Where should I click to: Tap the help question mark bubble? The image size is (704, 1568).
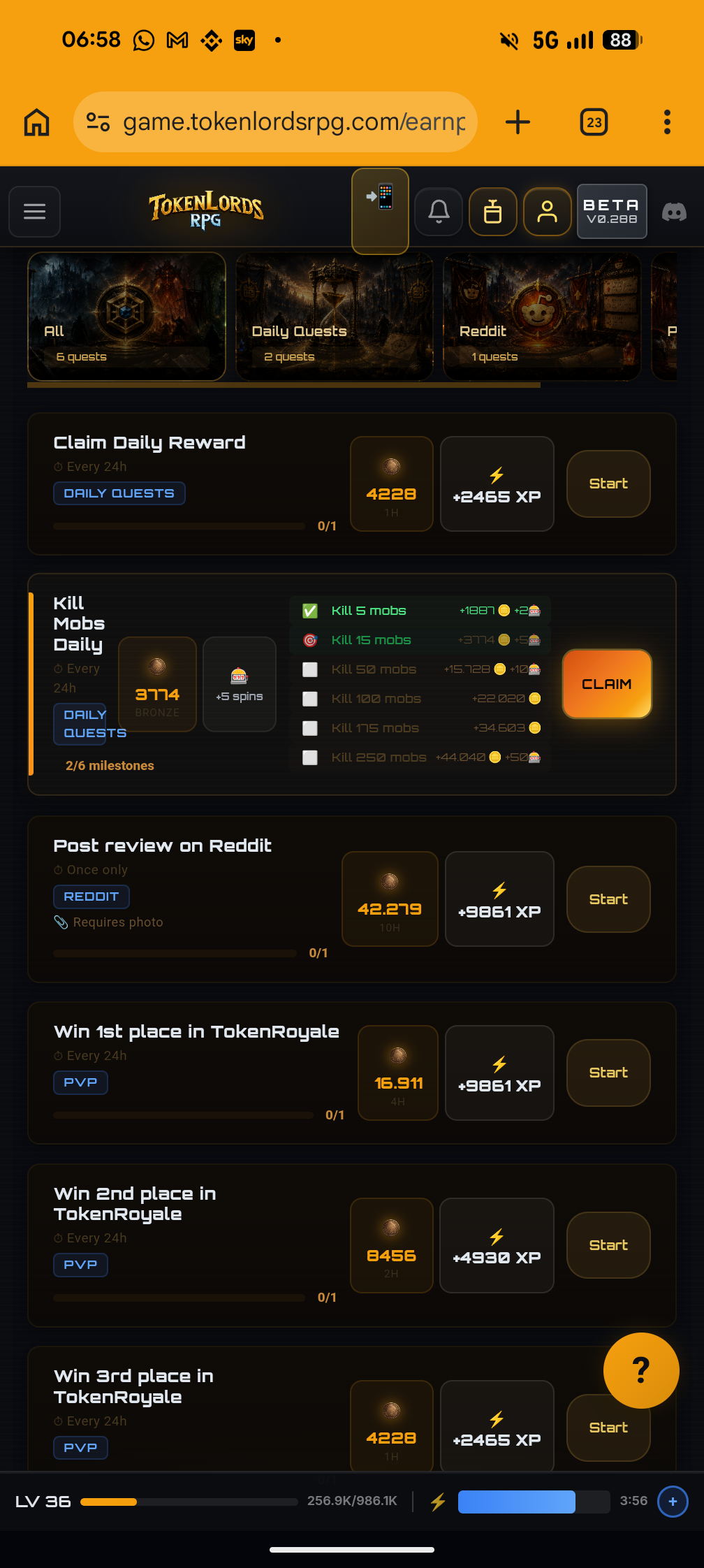(x=641, y=1370)
